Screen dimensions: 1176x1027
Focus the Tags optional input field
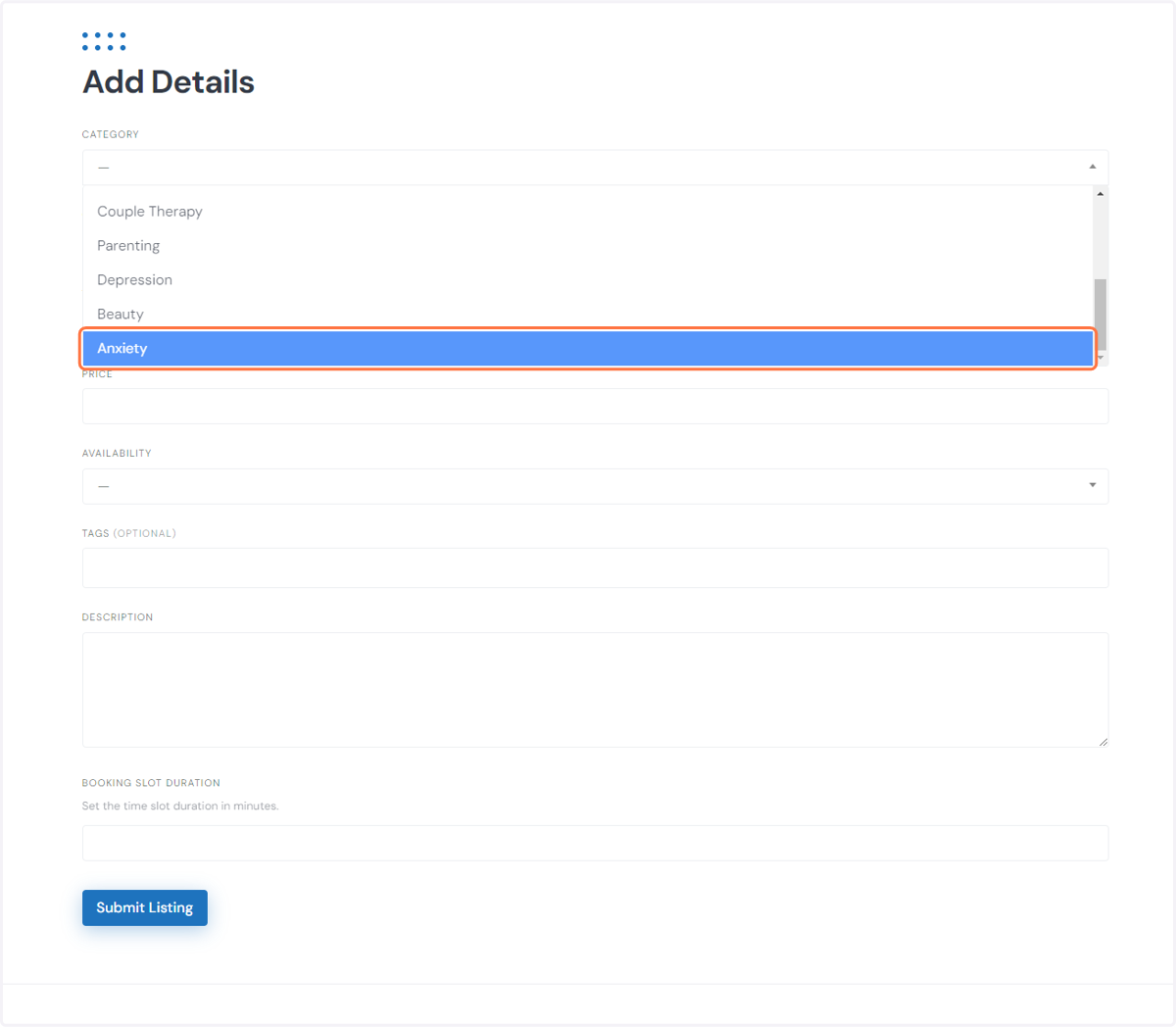(x=595, y=567)
